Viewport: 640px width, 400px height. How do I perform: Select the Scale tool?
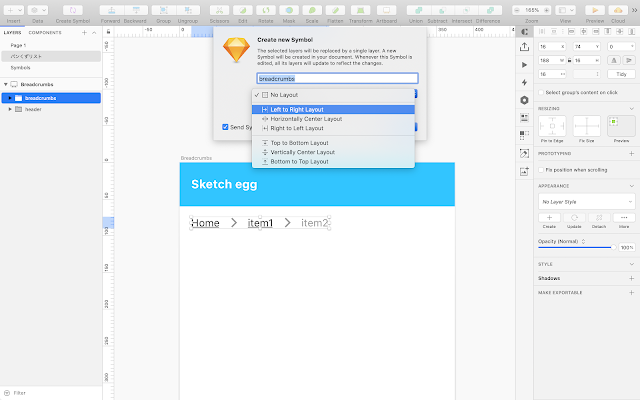[x=312, y=10]
